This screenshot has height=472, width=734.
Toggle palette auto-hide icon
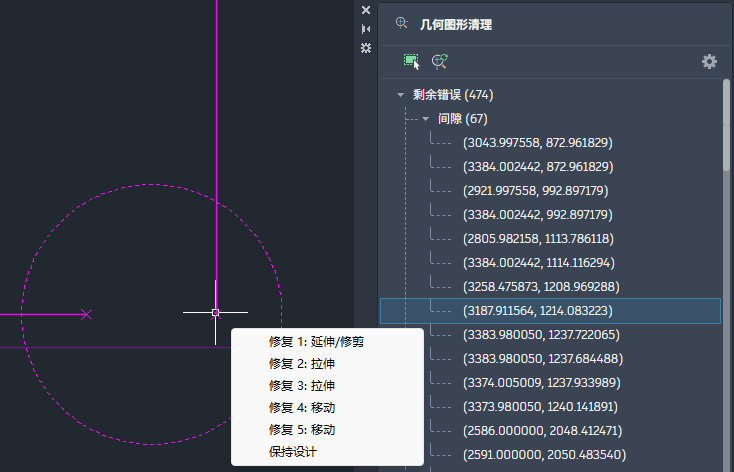click(x=366, y=29)
